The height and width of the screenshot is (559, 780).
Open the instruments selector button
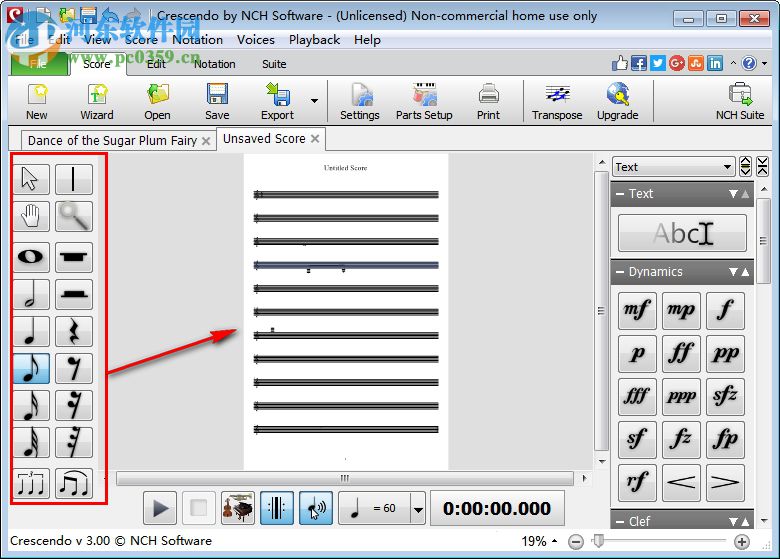click(238, 508)
